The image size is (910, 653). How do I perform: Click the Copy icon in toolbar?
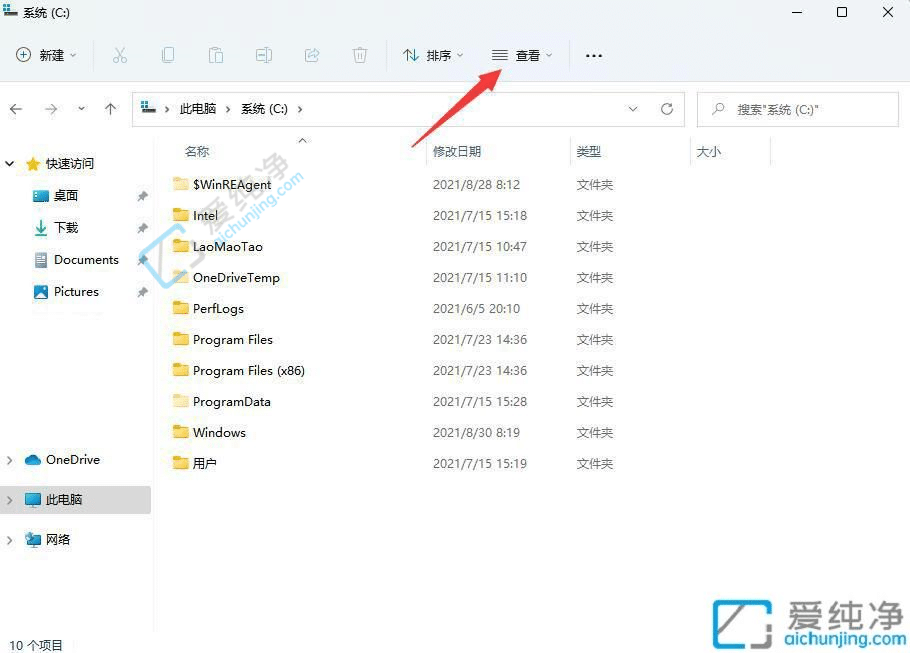[x=168, y=55]
